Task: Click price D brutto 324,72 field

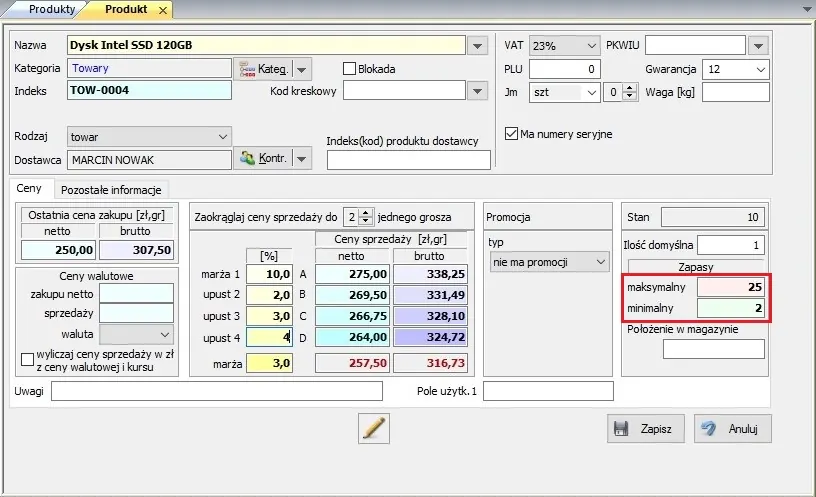Action: pyautogui.click(x=430, y=337)
